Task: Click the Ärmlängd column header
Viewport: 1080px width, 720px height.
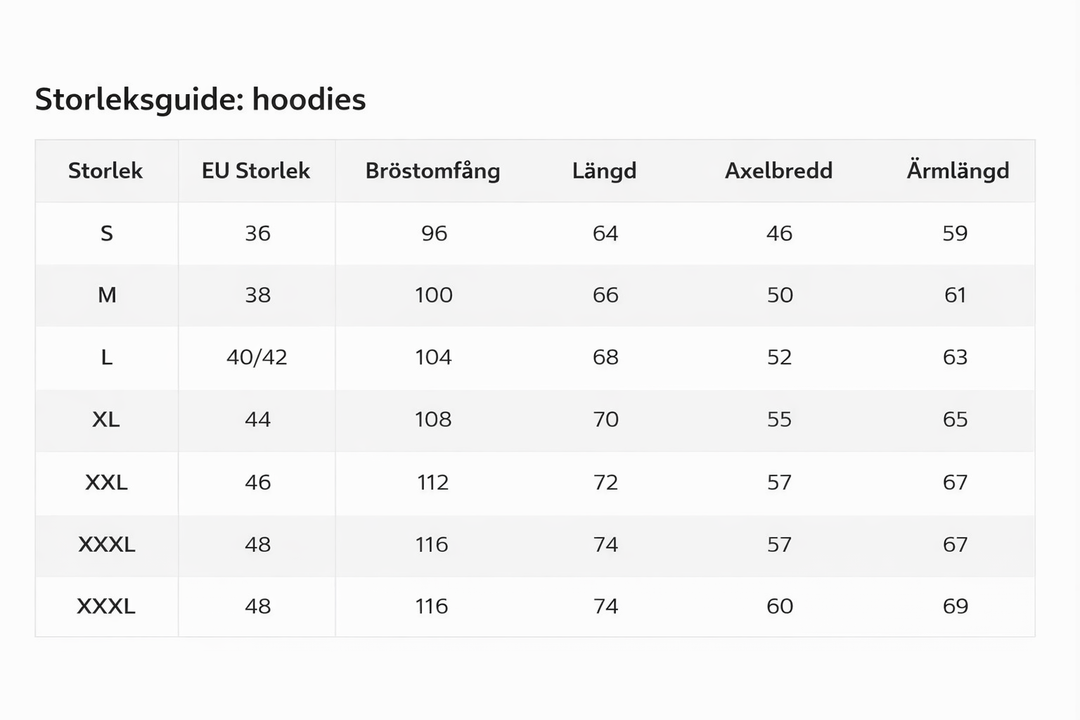Action: (958, 170)
